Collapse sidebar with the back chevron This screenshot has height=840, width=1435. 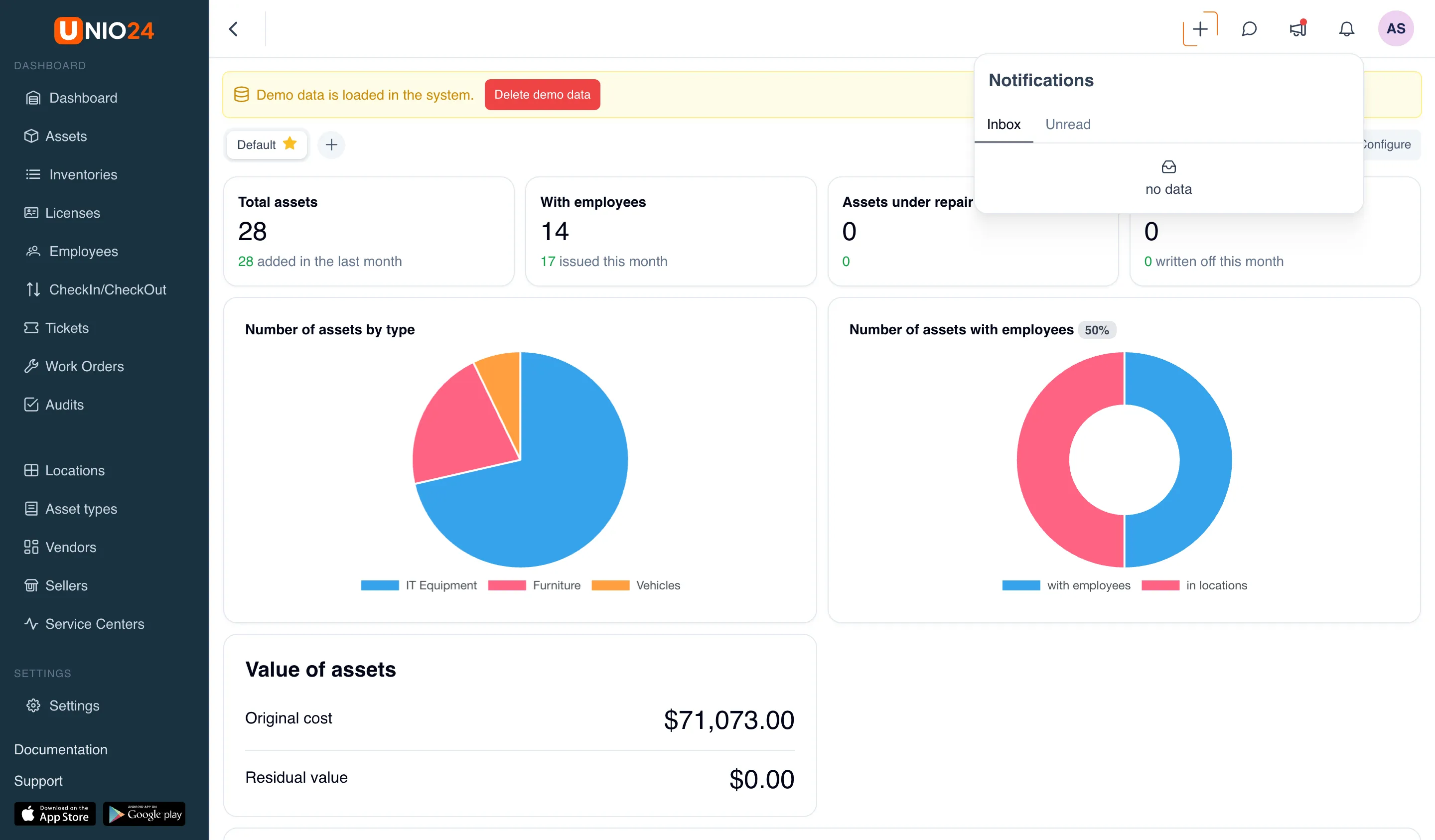[234, 28]
